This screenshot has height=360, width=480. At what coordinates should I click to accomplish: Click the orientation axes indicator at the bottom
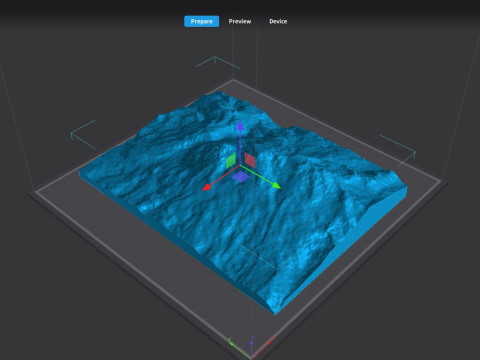(x=251, y=347)
